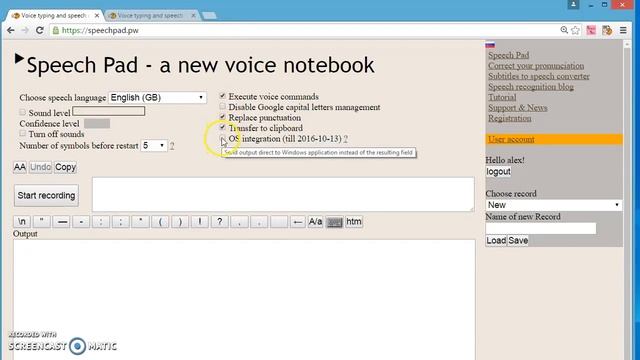
Task: Open the Registration link
Action: [510, 118]
